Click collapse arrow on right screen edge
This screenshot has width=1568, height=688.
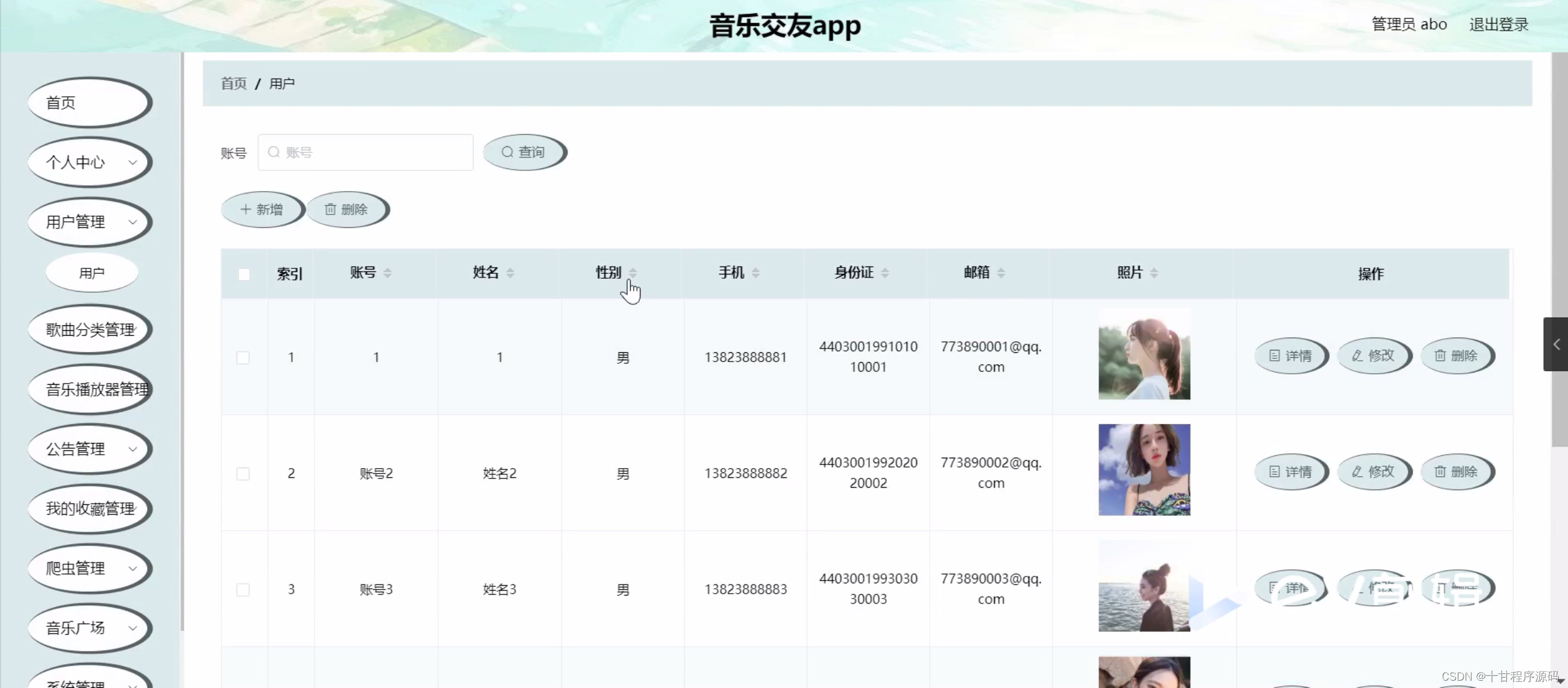(1557, 344)
